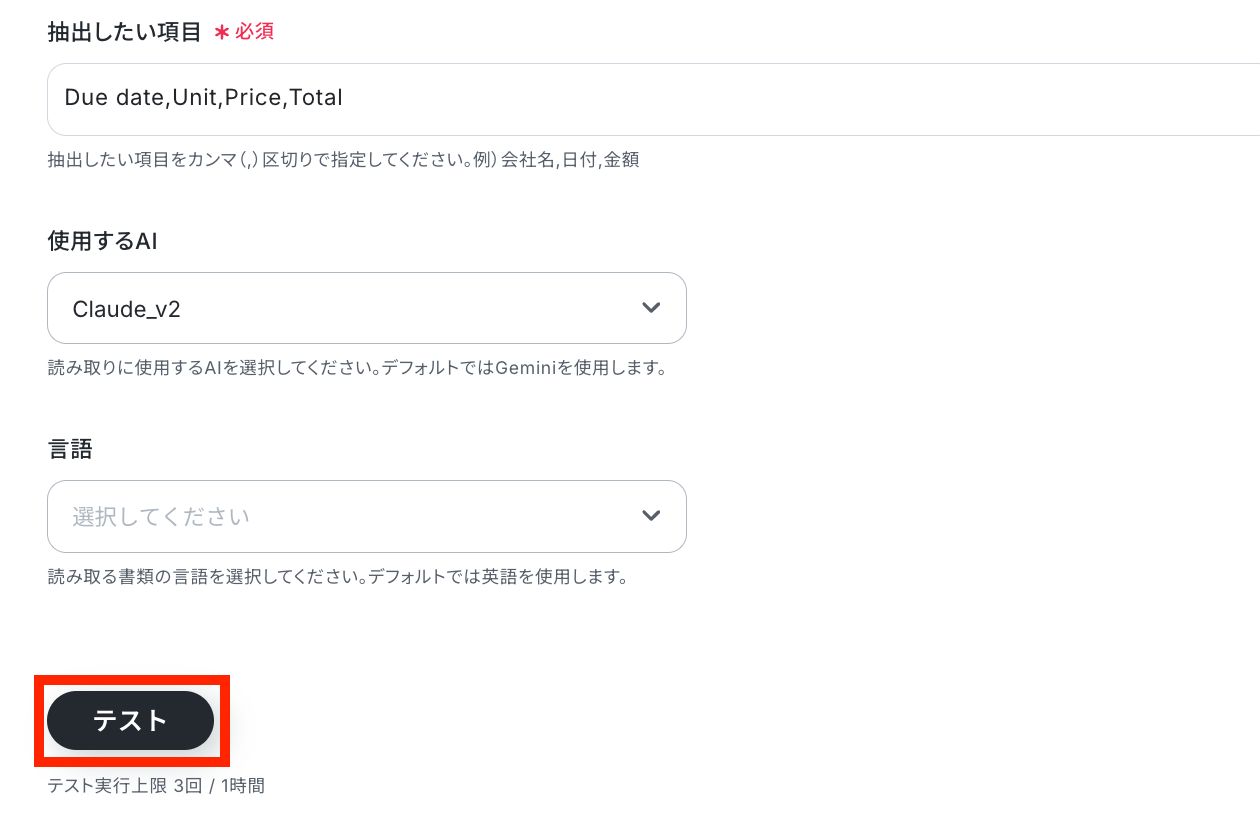Click the 使用するAI label
The image size is (1260, 830).
click(102, 241)
